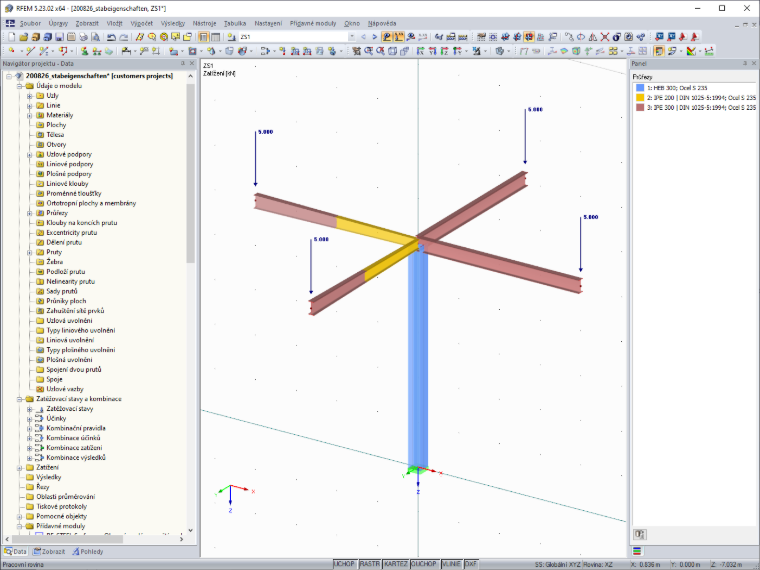Open the Výpočet menu

[142, 23]
